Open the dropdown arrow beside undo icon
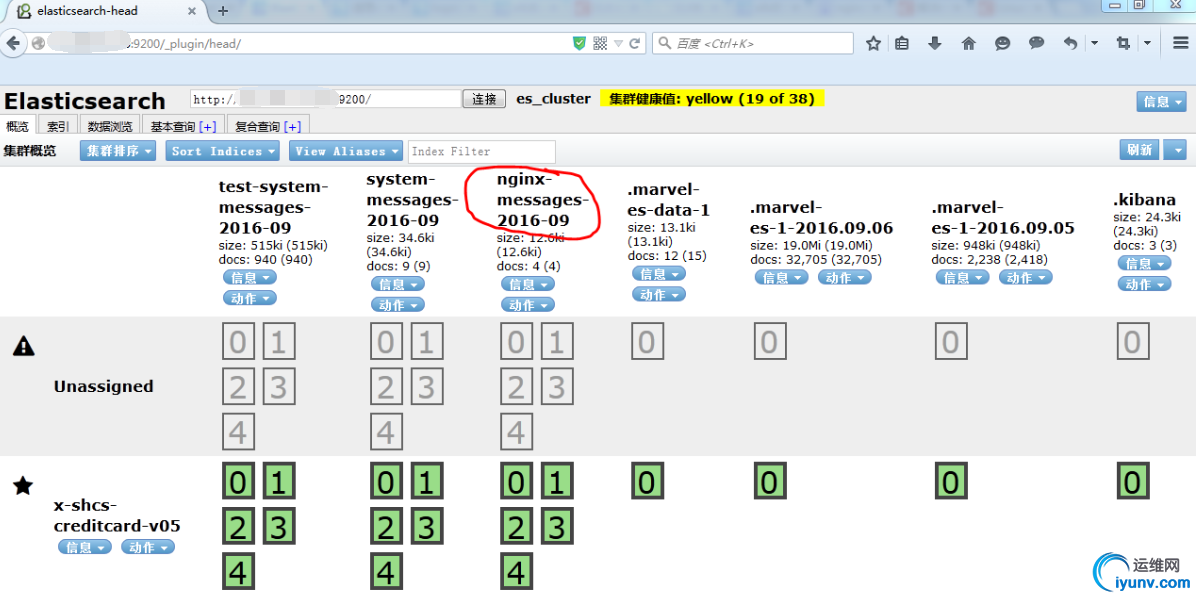 [1095, 43]
